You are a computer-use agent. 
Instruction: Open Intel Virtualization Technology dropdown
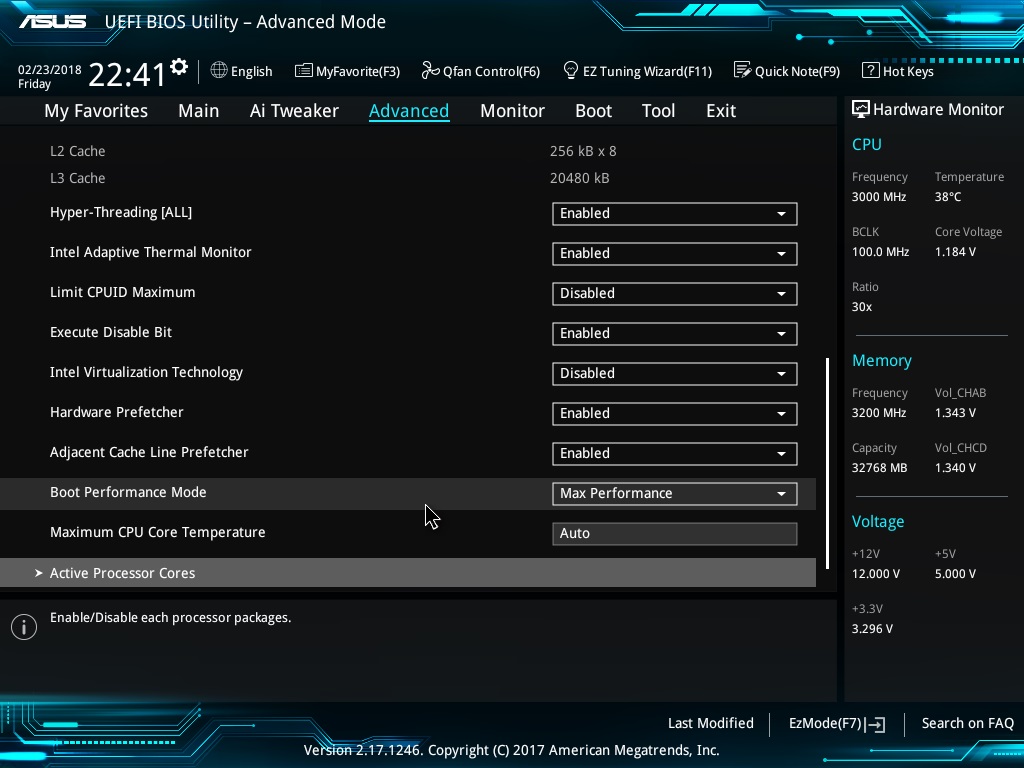click(674, 374)
